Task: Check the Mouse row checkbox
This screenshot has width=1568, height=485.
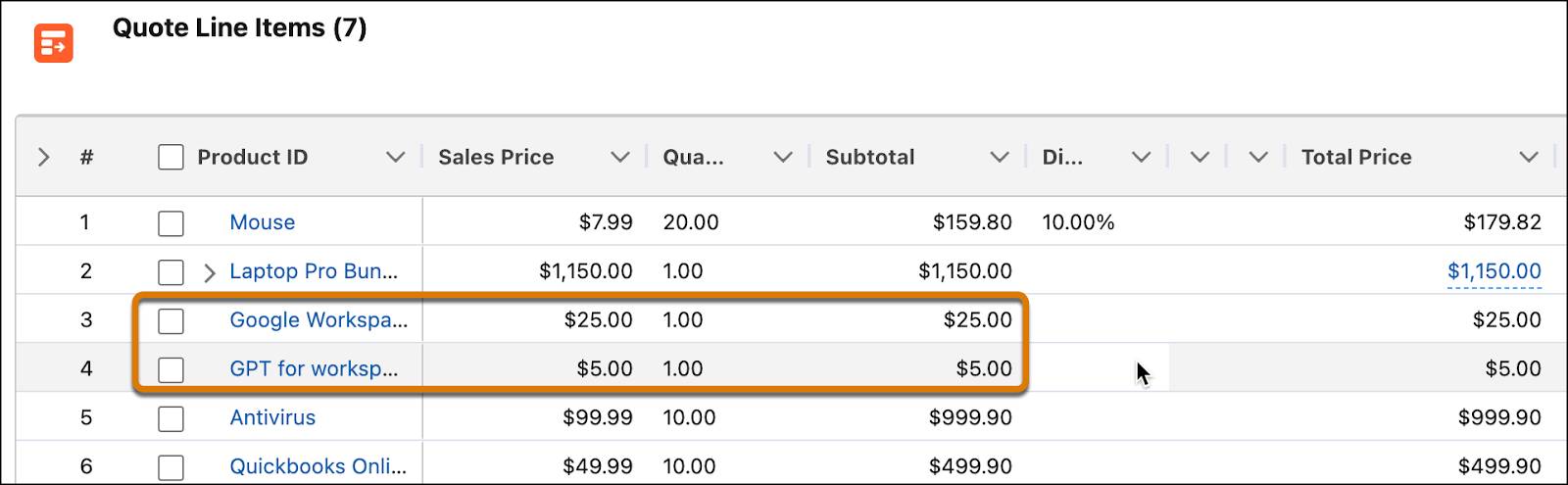Action: click(x=171, y=222)
